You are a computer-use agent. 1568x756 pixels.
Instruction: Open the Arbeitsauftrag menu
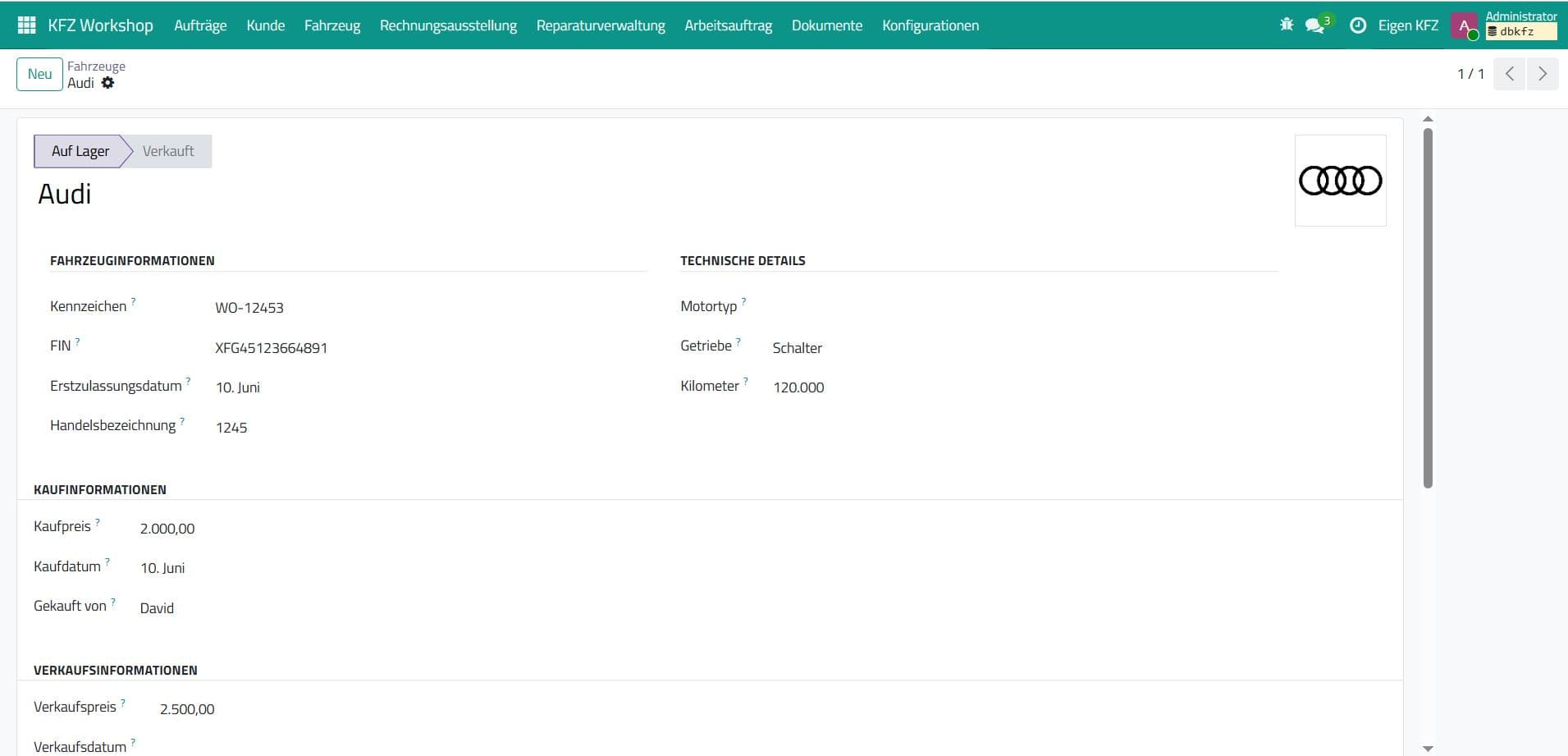coord(729,25)
